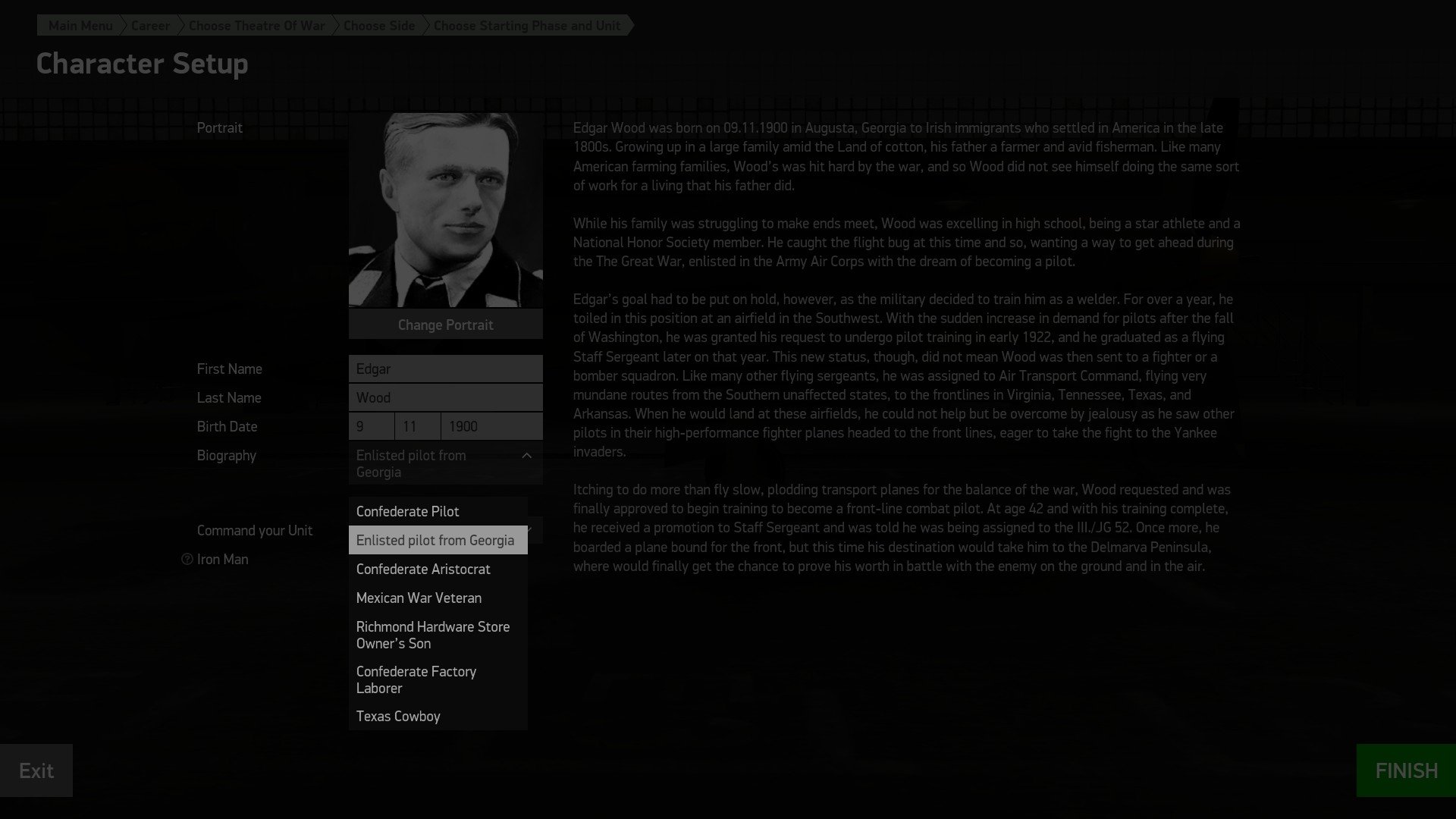This screenshot has width=1456, height=819.
Task: Click the Iron Man help question-mark icon
Action: click(x=187, y=560)
